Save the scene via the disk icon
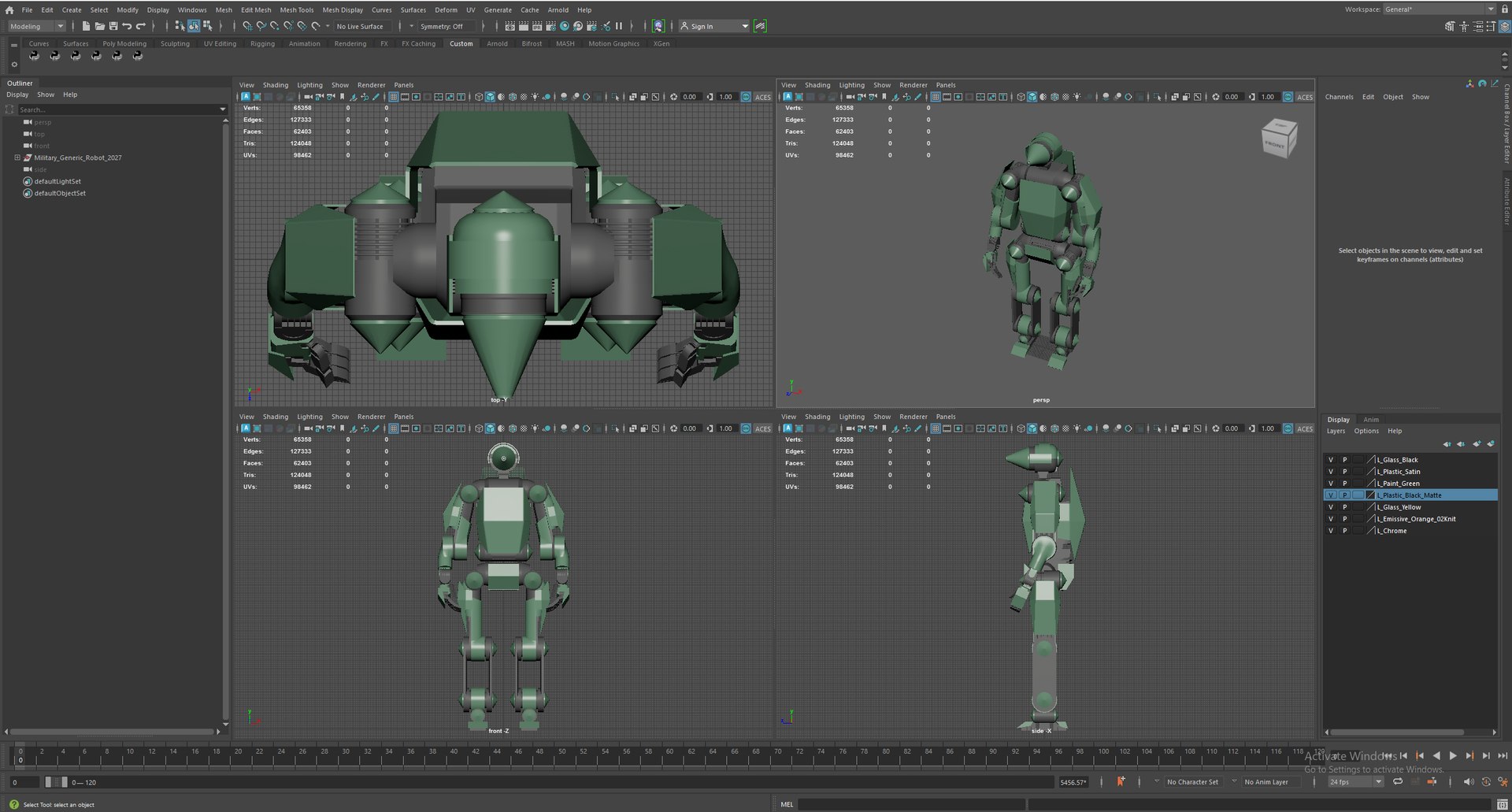The height and width of the screenshot is (812, 1512). [113, 26]
